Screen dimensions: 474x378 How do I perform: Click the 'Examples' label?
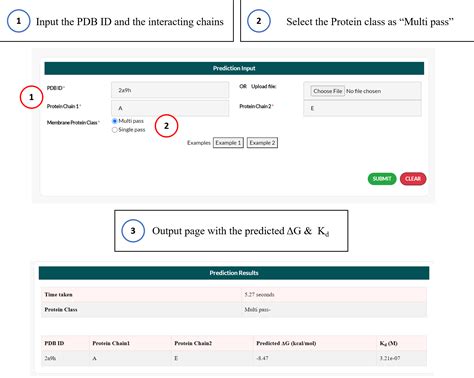click(x=199, y=143)
